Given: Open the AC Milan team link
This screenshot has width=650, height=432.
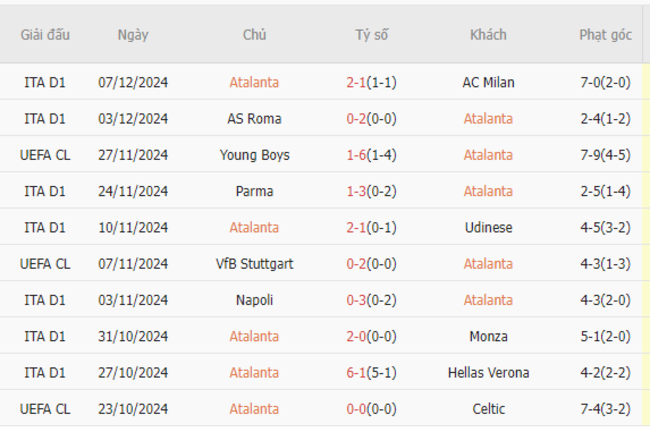Looking at the screenshot, I should (x=488, y=82).
